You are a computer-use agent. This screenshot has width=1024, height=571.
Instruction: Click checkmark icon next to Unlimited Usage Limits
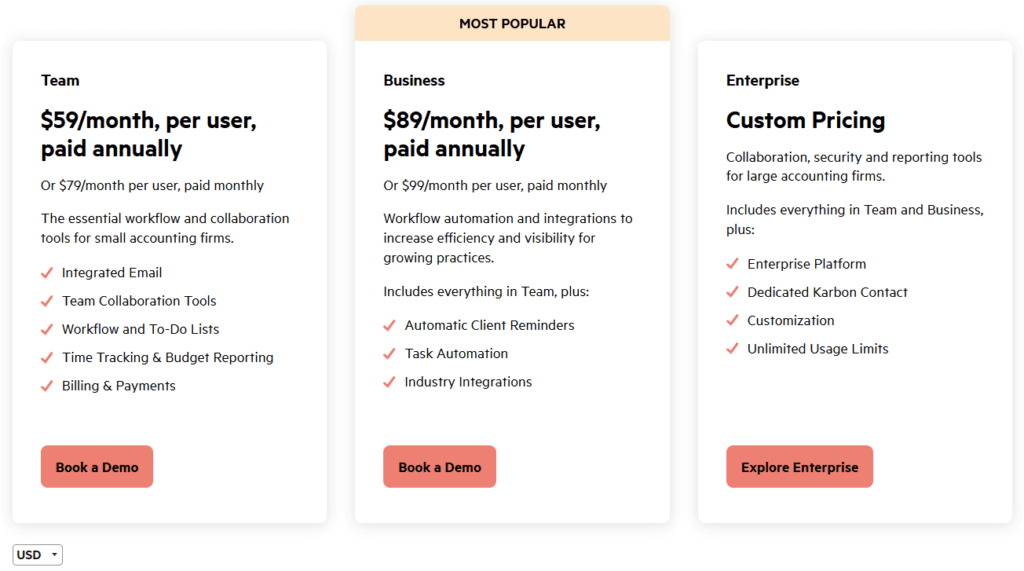pos(733,349)
